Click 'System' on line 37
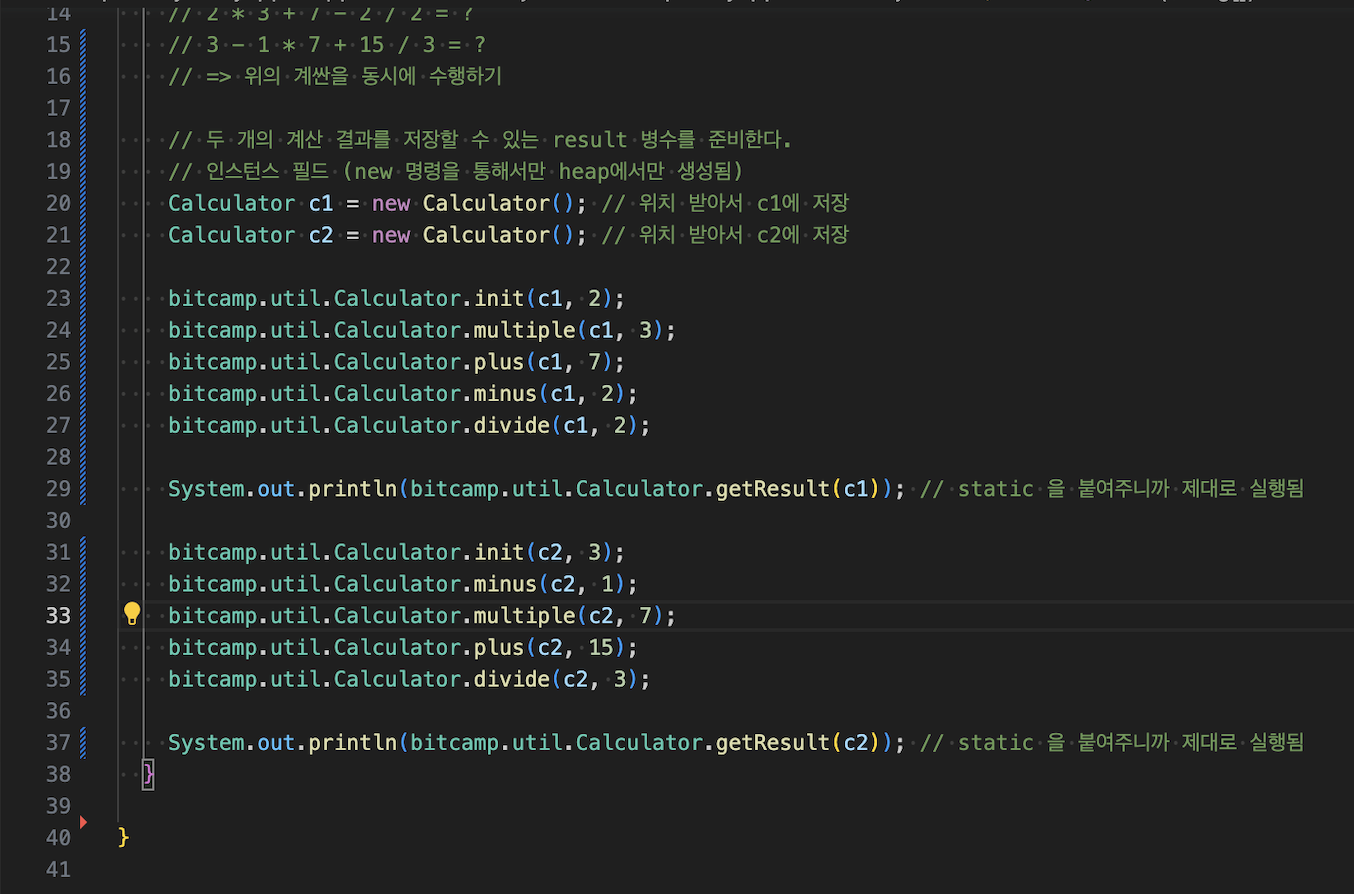1354x894 pixels. (206, 743)
